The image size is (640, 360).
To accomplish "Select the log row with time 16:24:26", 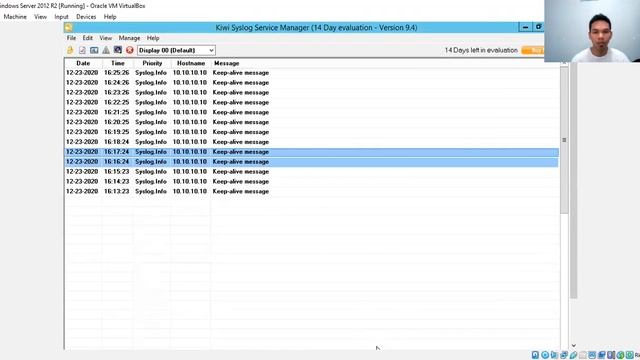I will click(x=312, y=82).
